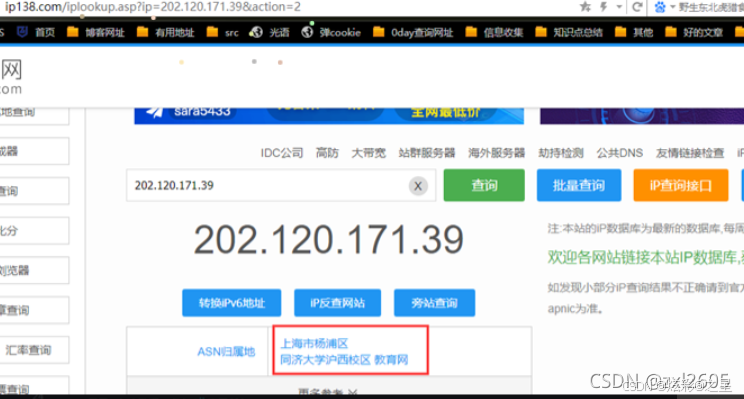Open dropdown arrow next to lightning icon
744x399 pixels.
pos(619,7)
